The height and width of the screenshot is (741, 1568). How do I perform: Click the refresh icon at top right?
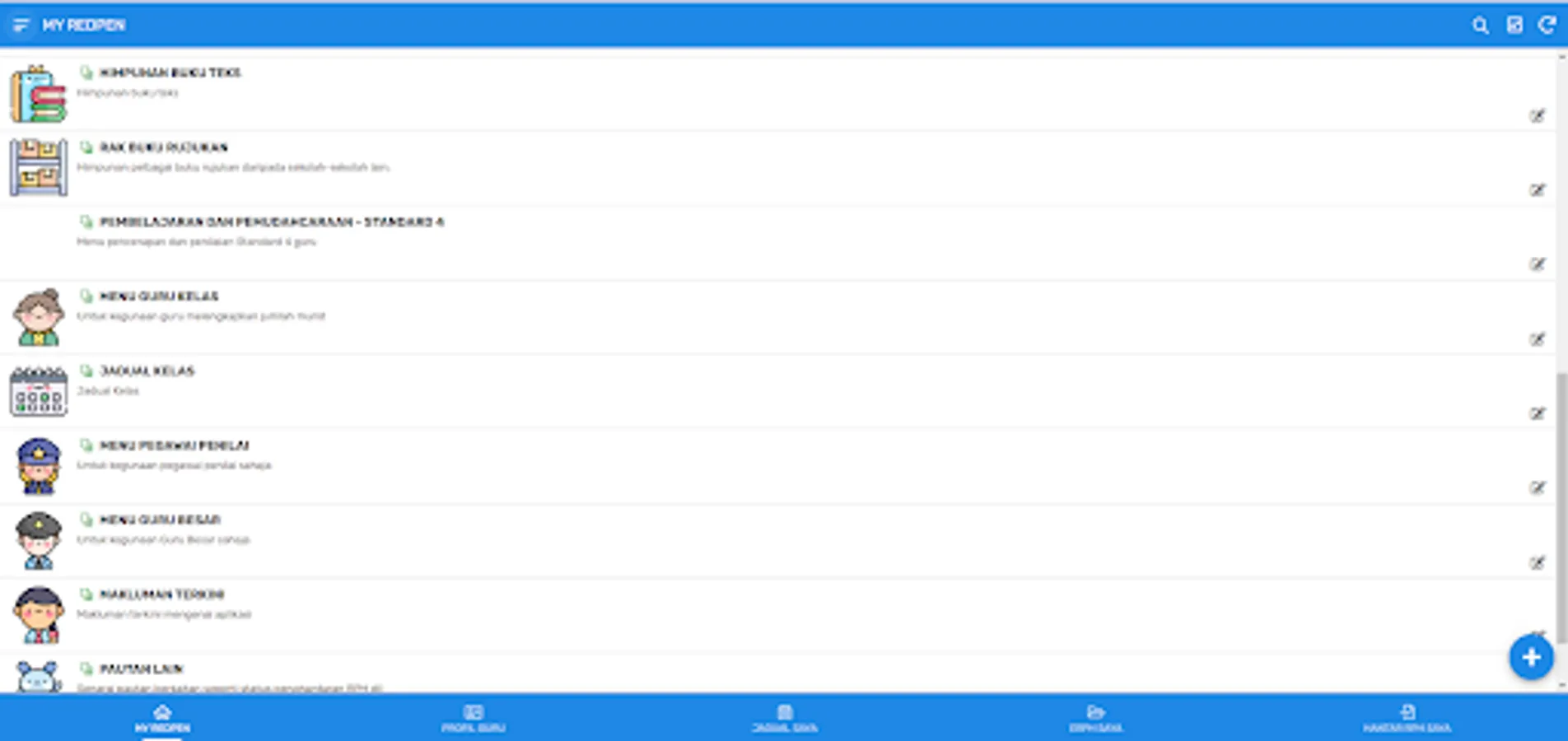point(1546,25)
